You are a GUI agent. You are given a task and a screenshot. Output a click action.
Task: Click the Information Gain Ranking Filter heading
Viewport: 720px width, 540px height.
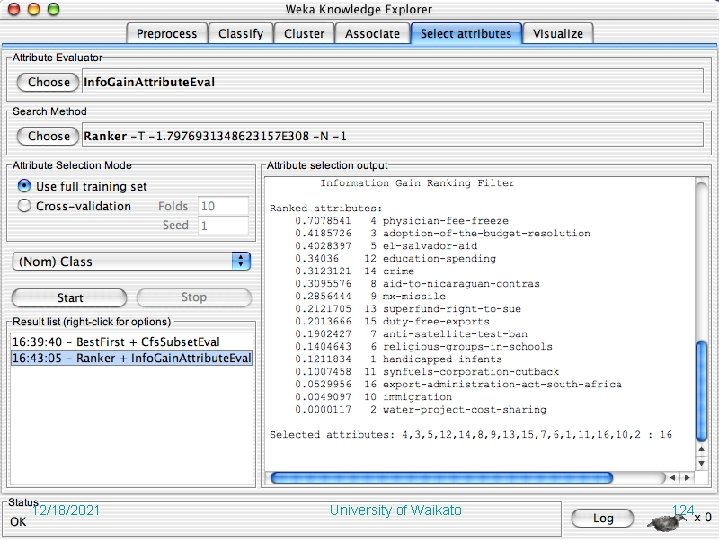(x=417, y=183)
